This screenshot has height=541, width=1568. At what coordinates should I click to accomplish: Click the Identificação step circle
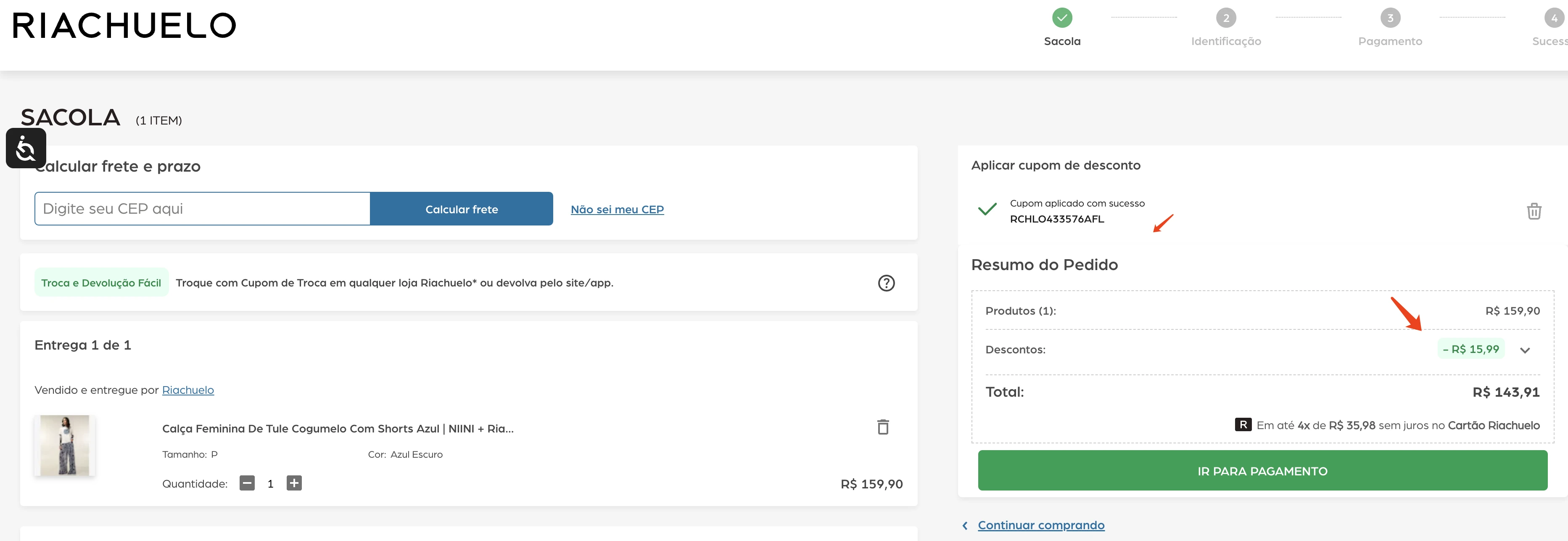[x=1226, y=18]
